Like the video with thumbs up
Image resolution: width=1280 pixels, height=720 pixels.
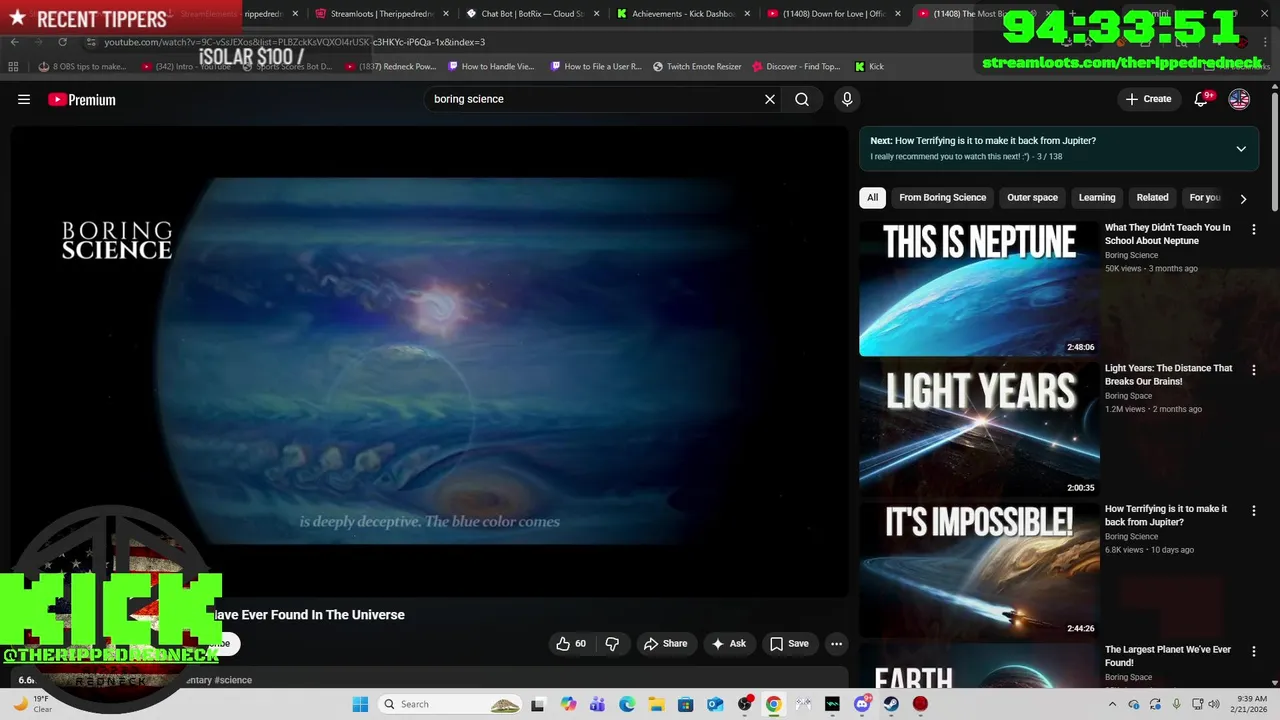point(571,644)
